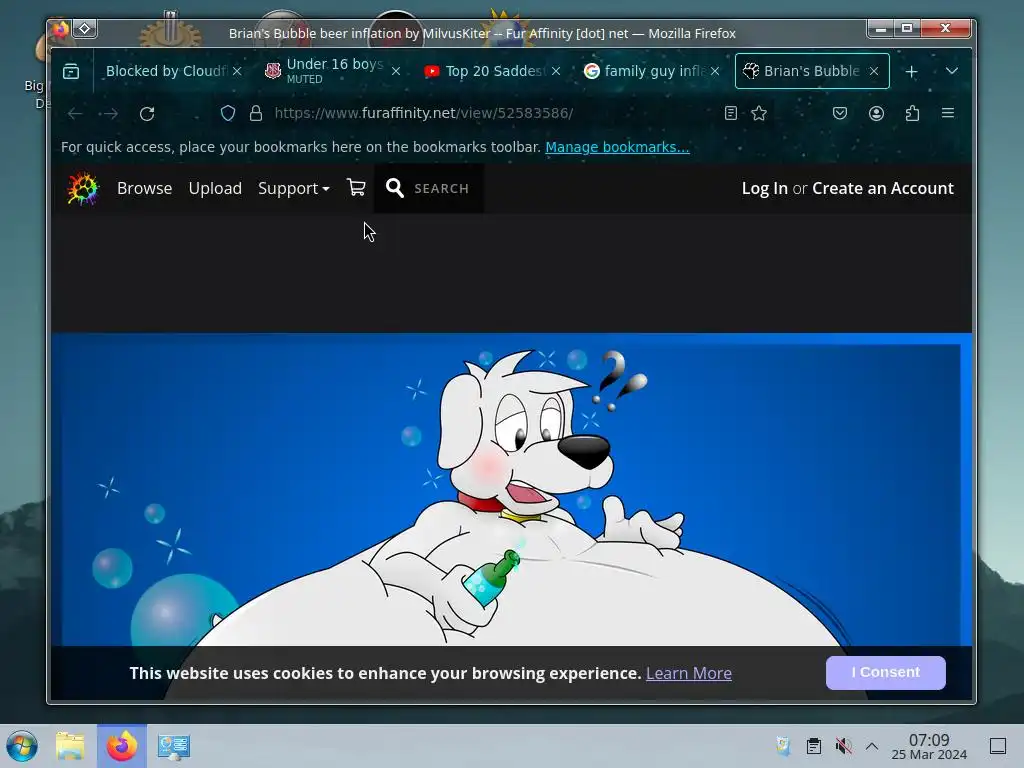Click Create an Account link
The width and height of the screenshot is (1024, 768).
pyautogui.click(x=882, y=189)
